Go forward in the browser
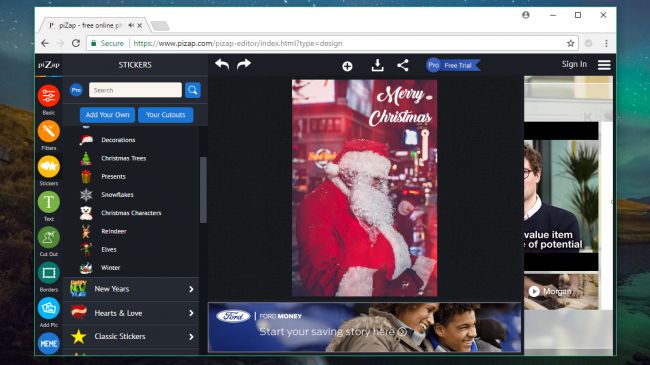This screenshot has width=650, height=365. (60, 43)
